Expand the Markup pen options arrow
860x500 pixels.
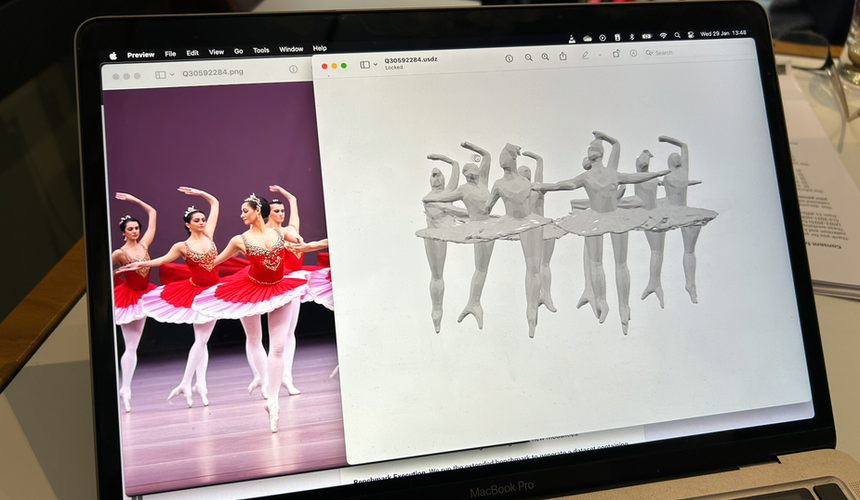click(x=599, y=55)
